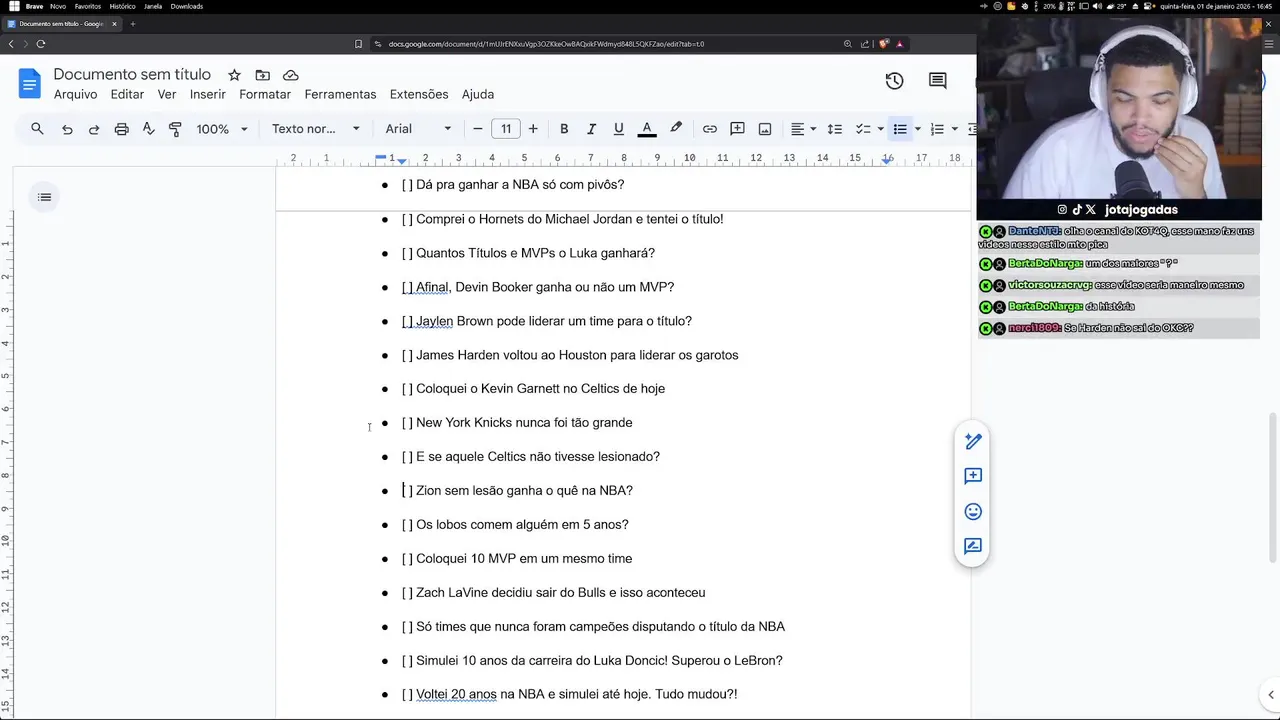Click the redo arrow
Screen dimensions: 1280x720
tap(94, 129)
